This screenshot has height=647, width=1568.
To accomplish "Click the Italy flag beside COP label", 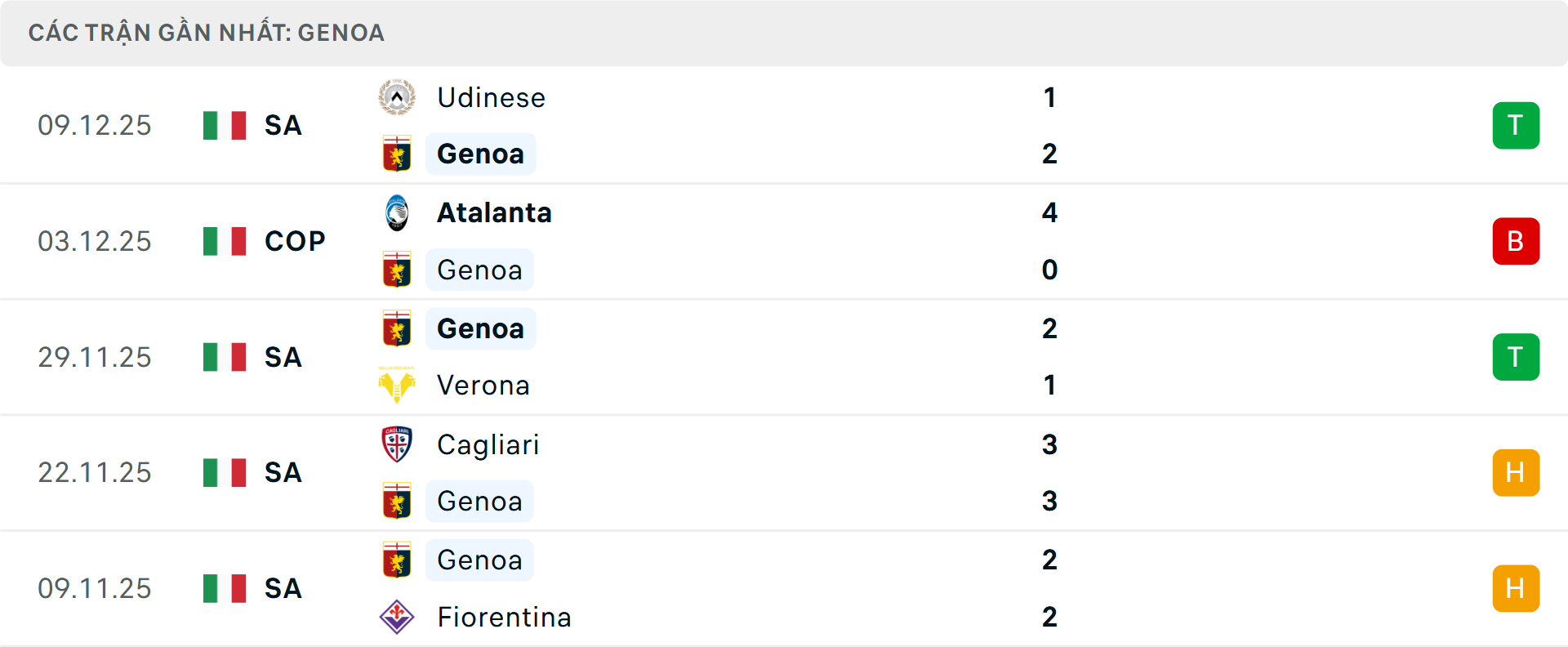I will pyautogui.click(x=224, y=241).
